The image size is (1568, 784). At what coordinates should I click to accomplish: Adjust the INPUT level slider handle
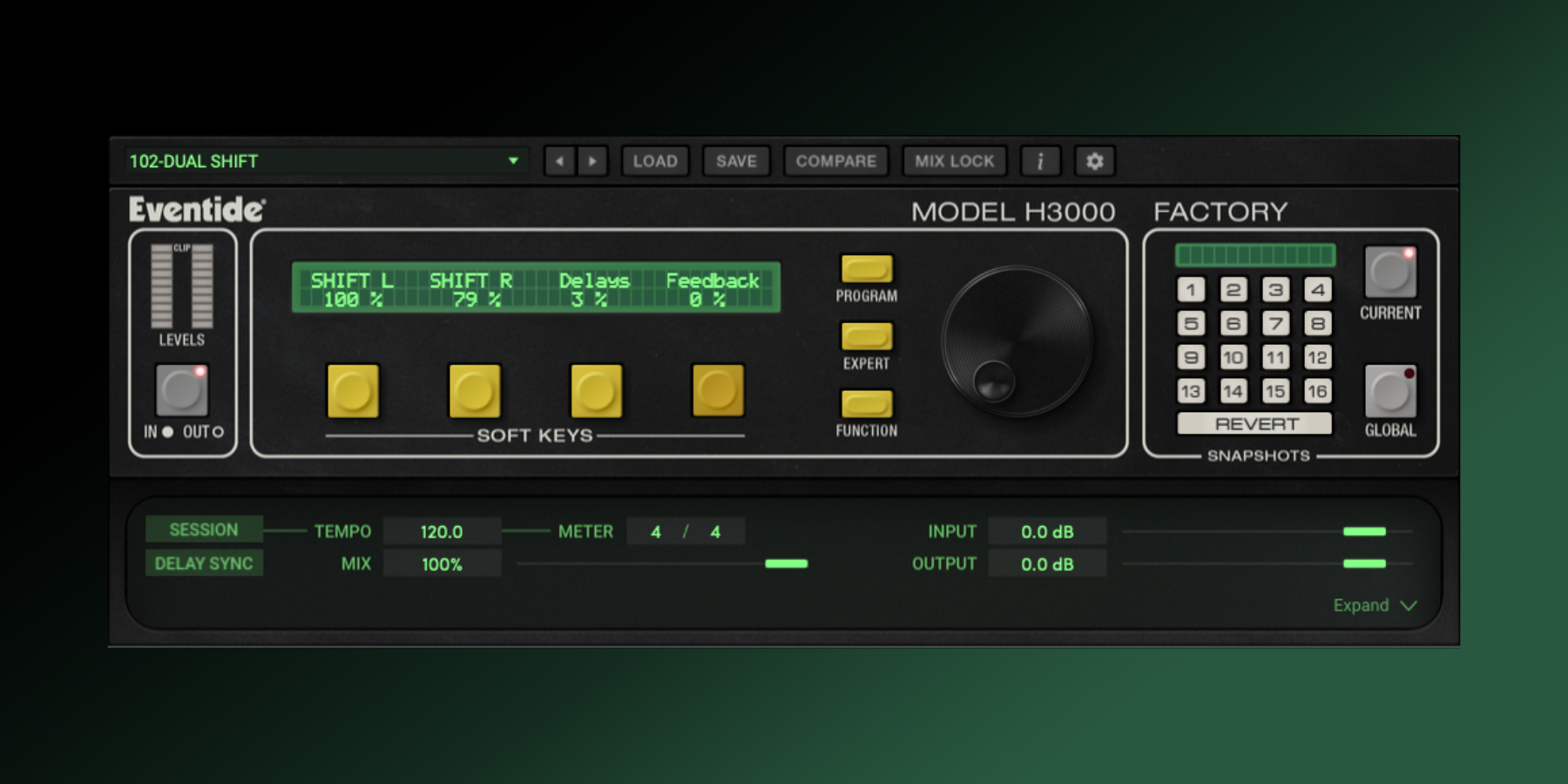[x=1364, y=531]
